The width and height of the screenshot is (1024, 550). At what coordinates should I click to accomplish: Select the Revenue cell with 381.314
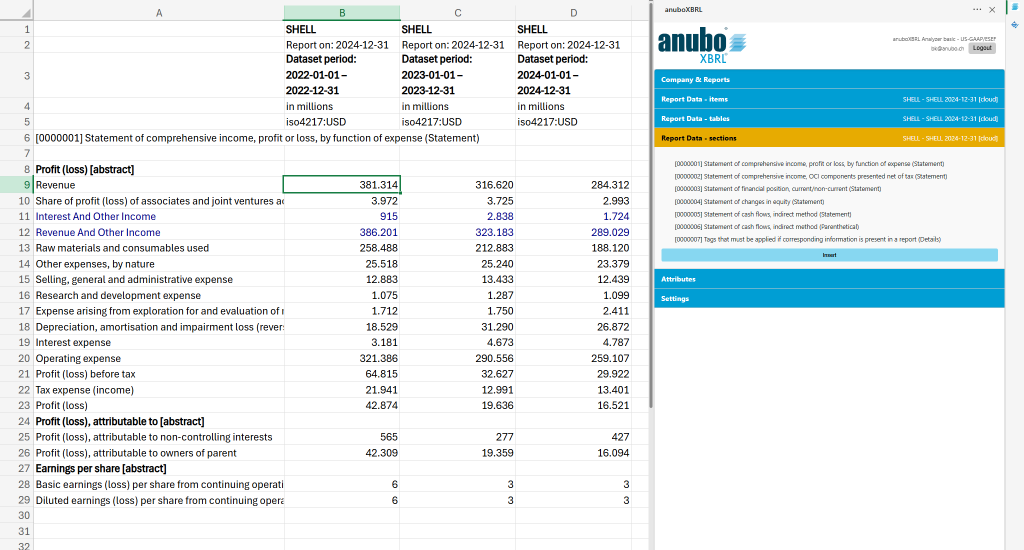point(342,185)
